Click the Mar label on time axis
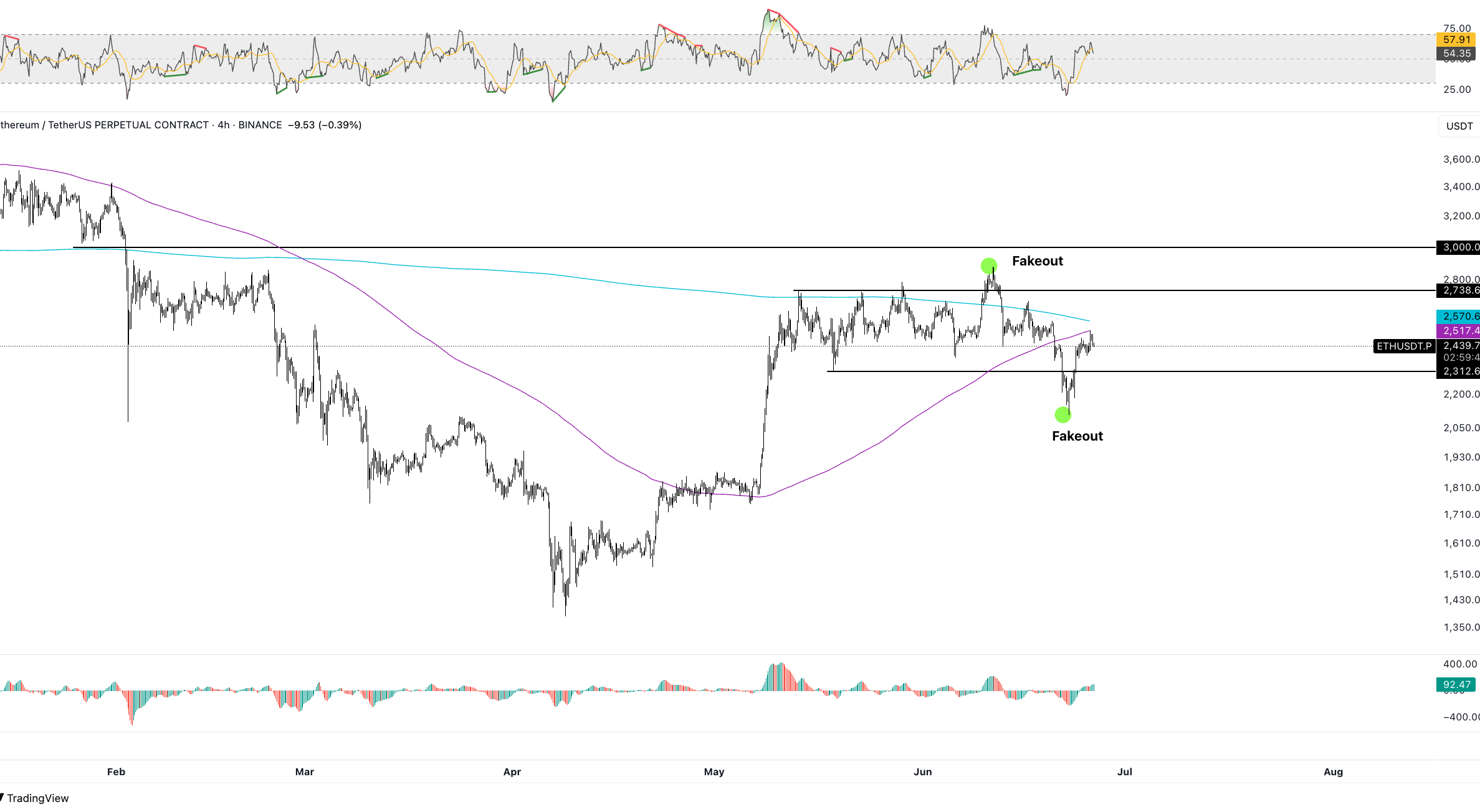This screenshot has height=812, width=1480. [x=304, y=772]
